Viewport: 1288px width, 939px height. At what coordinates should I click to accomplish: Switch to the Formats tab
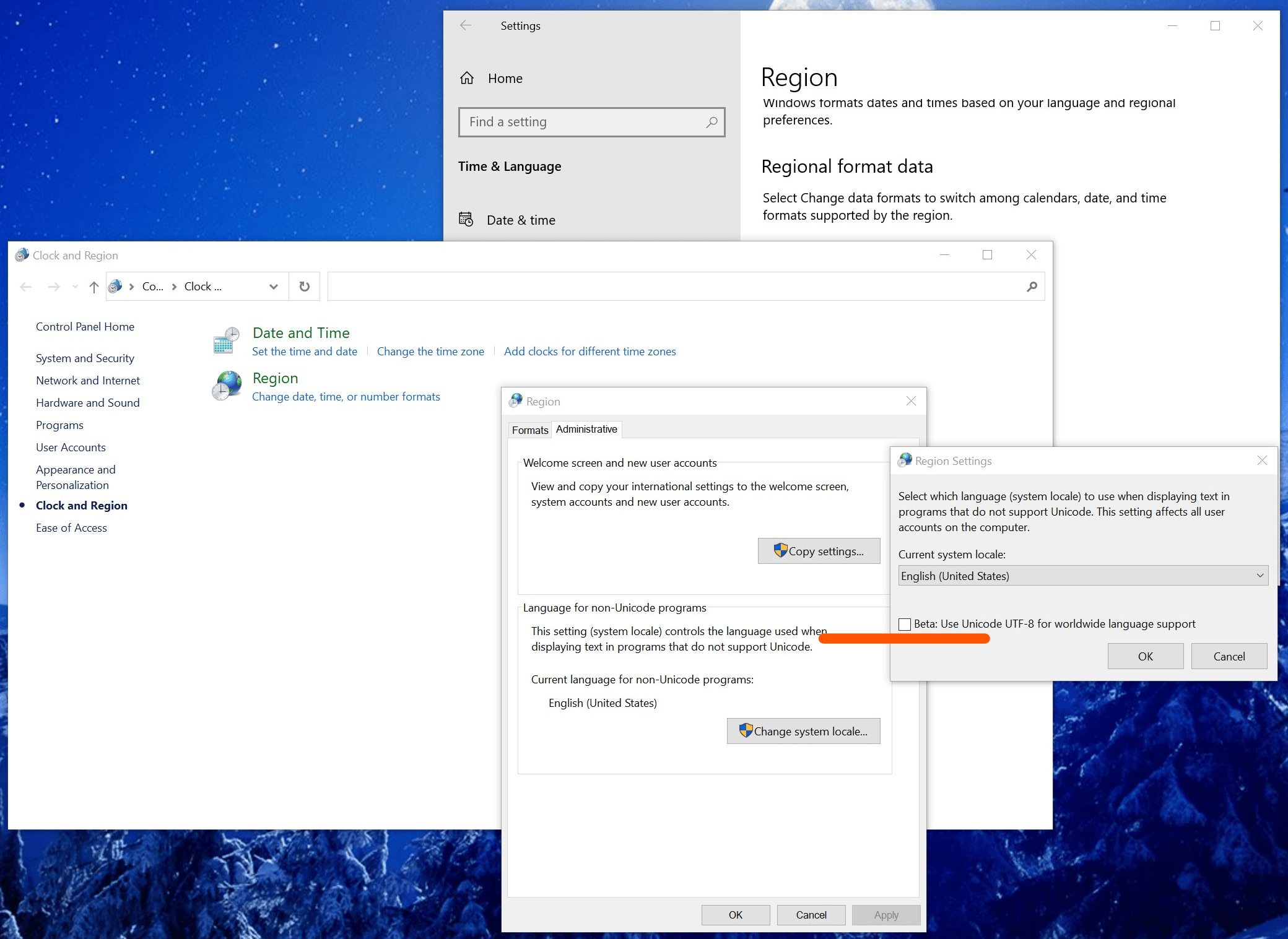529,430
